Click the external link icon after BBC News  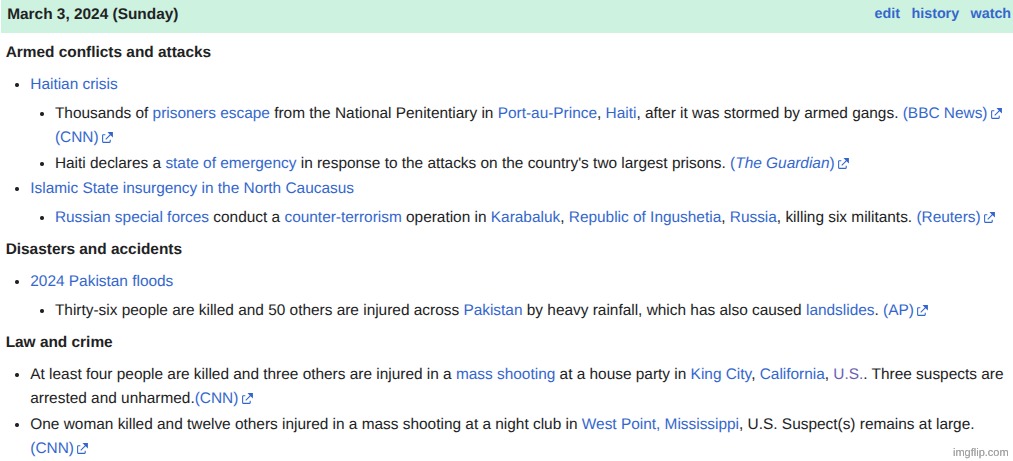996,114
